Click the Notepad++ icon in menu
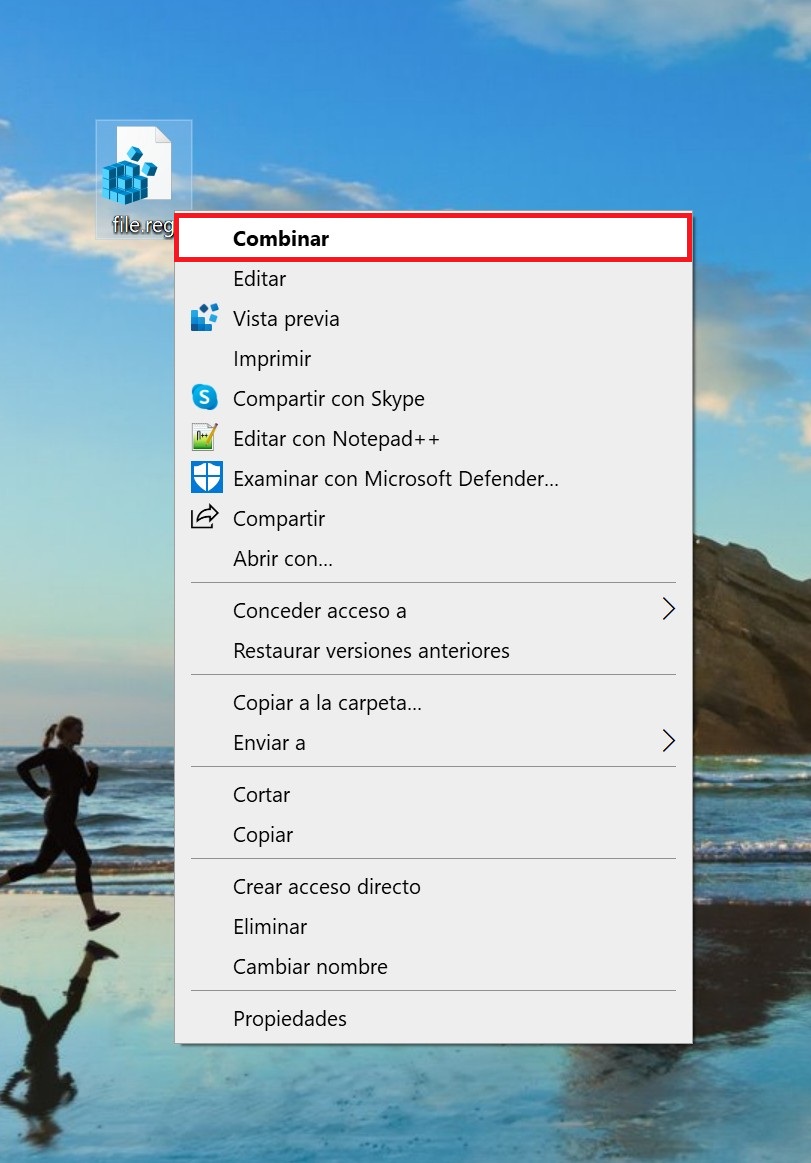 [205, 438]
